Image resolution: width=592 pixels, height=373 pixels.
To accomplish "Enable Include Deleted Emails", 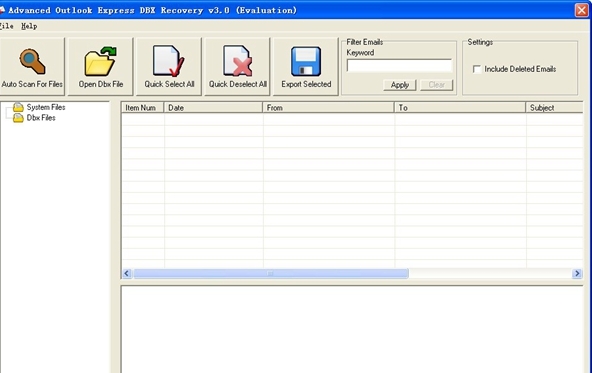I will click(477, 69).
